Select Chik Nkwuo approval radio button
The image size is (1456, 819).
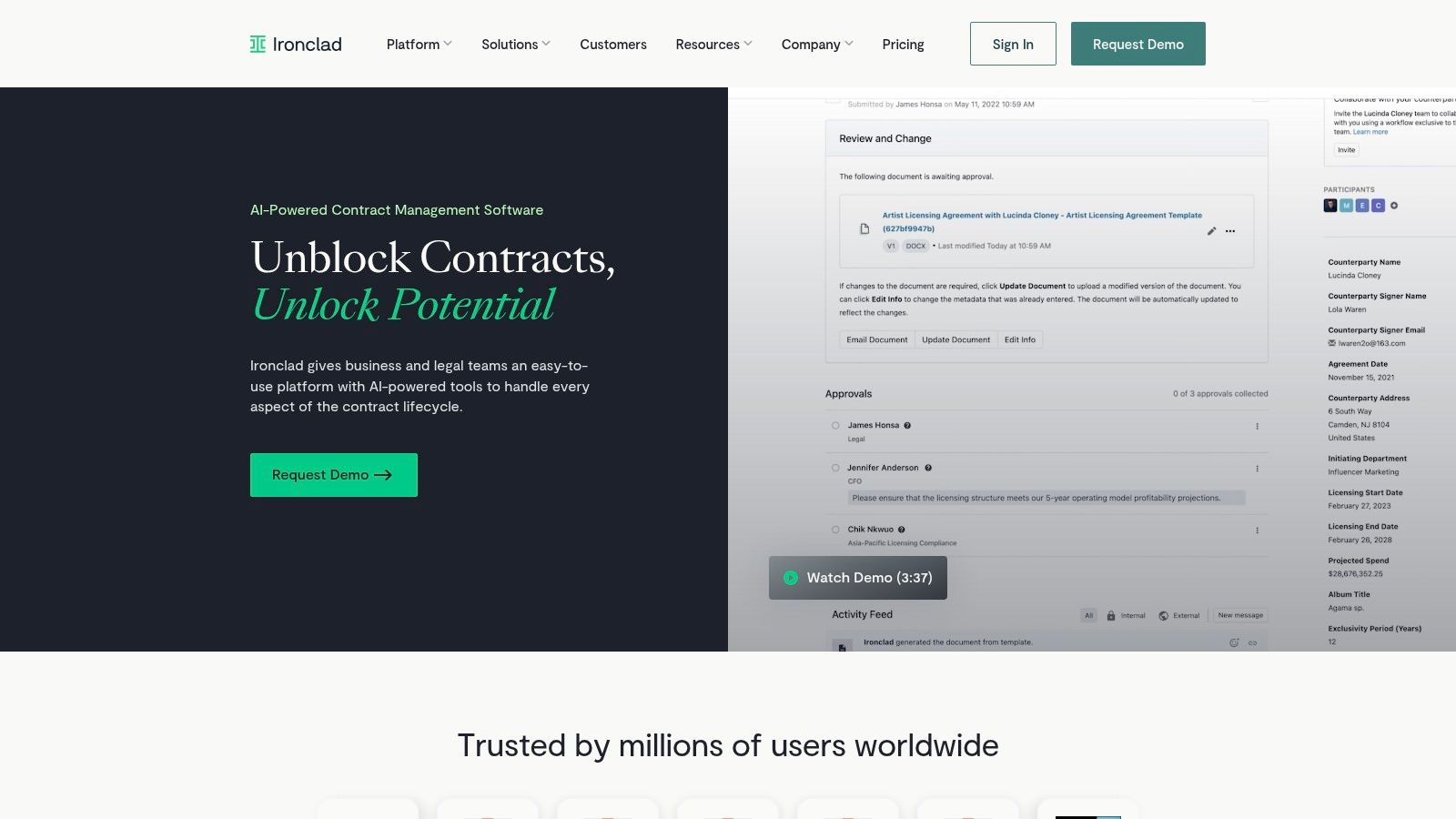[835, 530]
